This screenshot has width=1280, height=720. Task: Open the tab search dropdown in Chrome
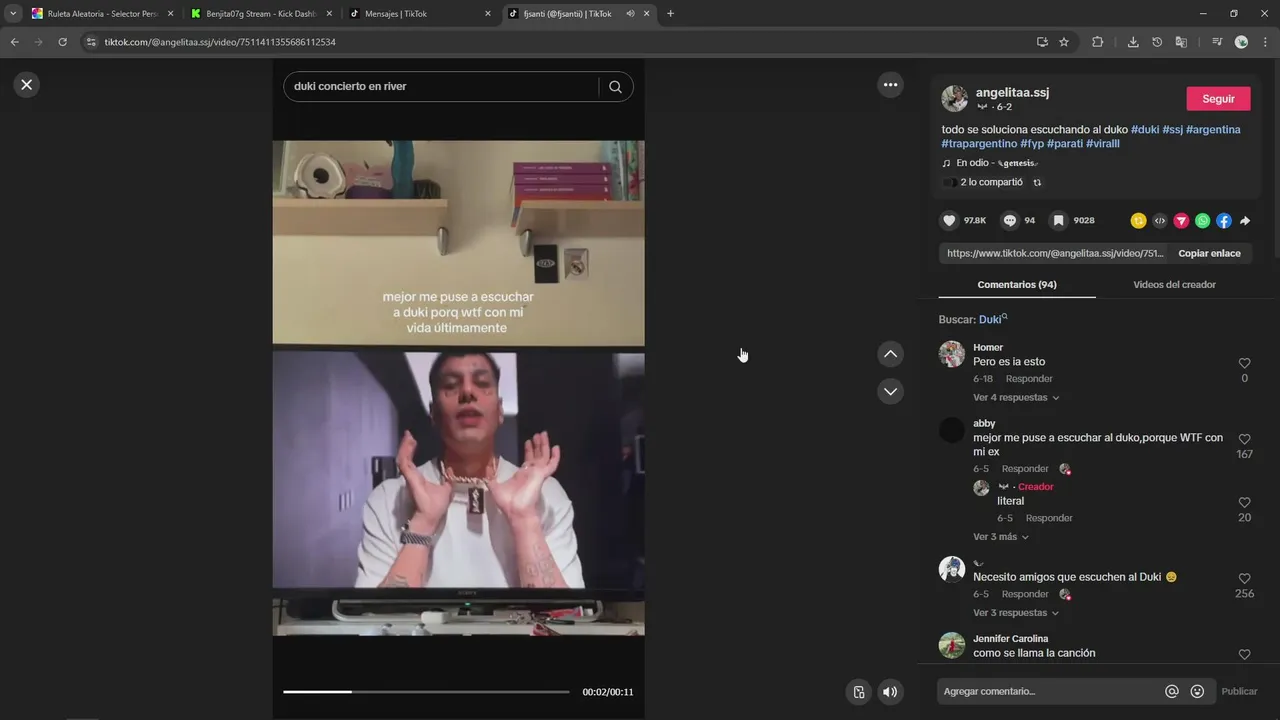tap(13, 14)
